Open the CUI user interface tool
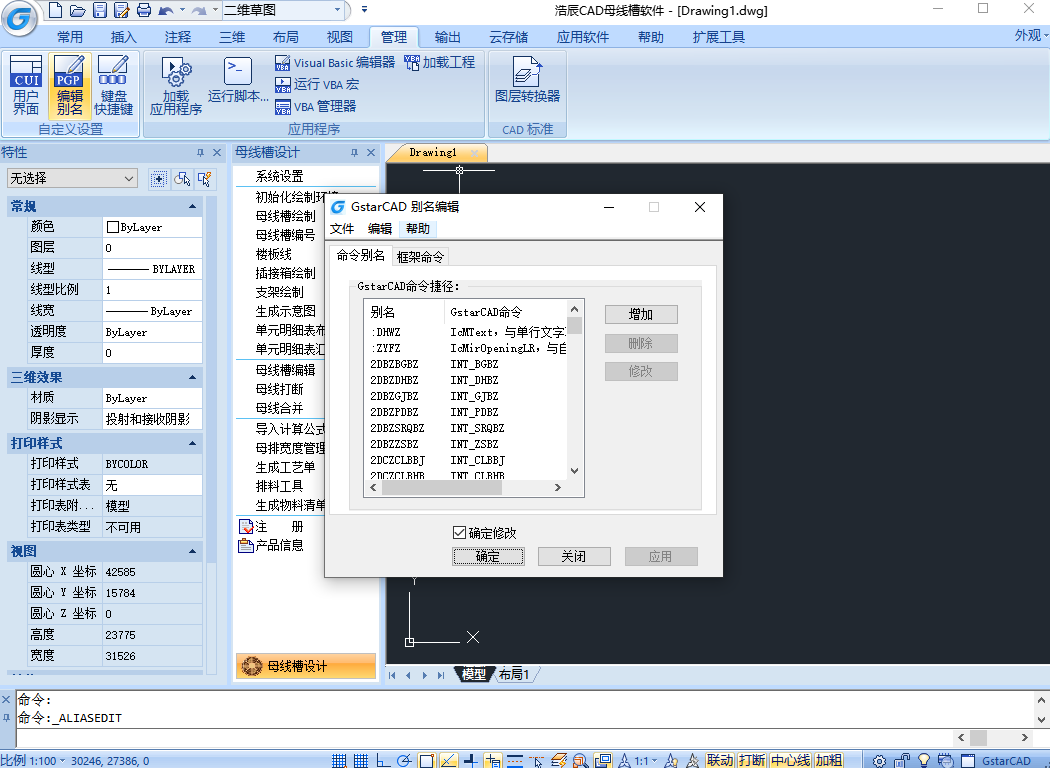This screenshot has height=768, width=1050. [26, 86]
